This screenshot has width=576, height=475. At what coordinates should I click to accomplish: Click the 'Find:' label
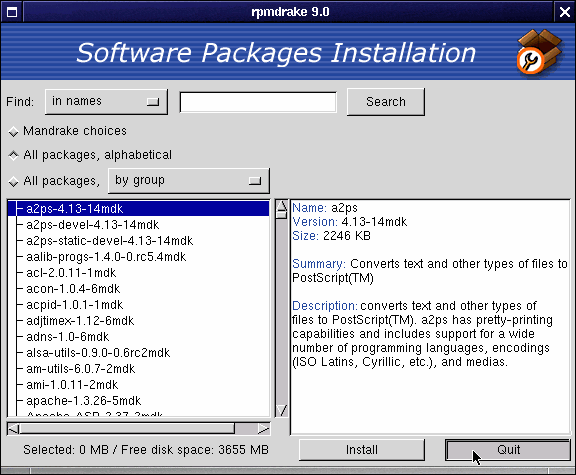pos(20,102)
